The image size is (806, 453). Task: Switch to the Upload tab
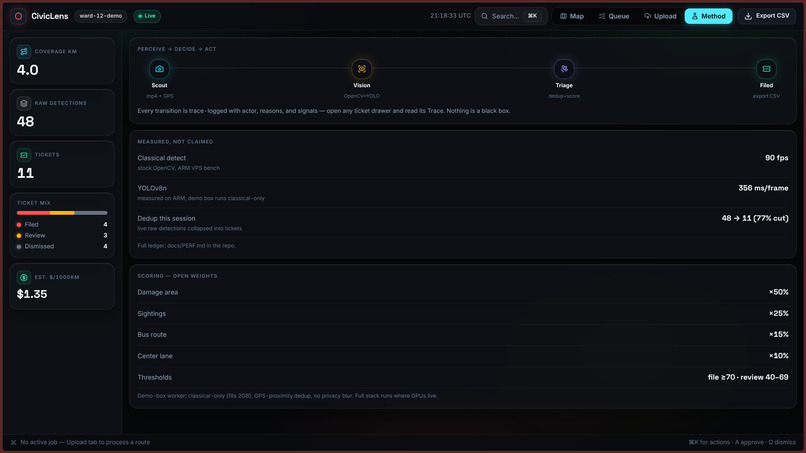pyautogui.click(x=660, y=16)
